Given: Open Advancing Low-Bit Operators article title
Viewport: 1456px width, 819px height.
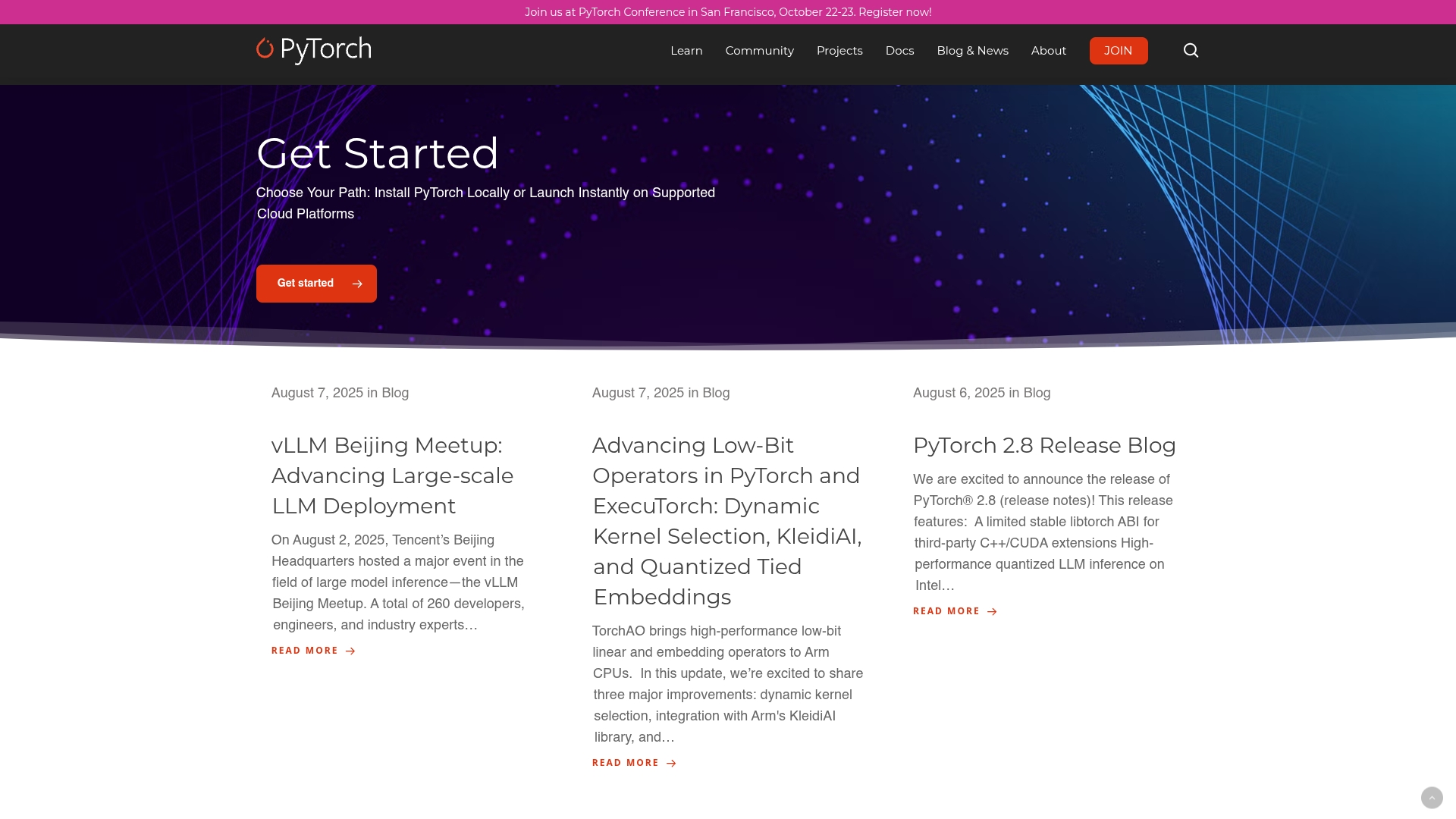Looking at the screenshot, I should (727, 521).
